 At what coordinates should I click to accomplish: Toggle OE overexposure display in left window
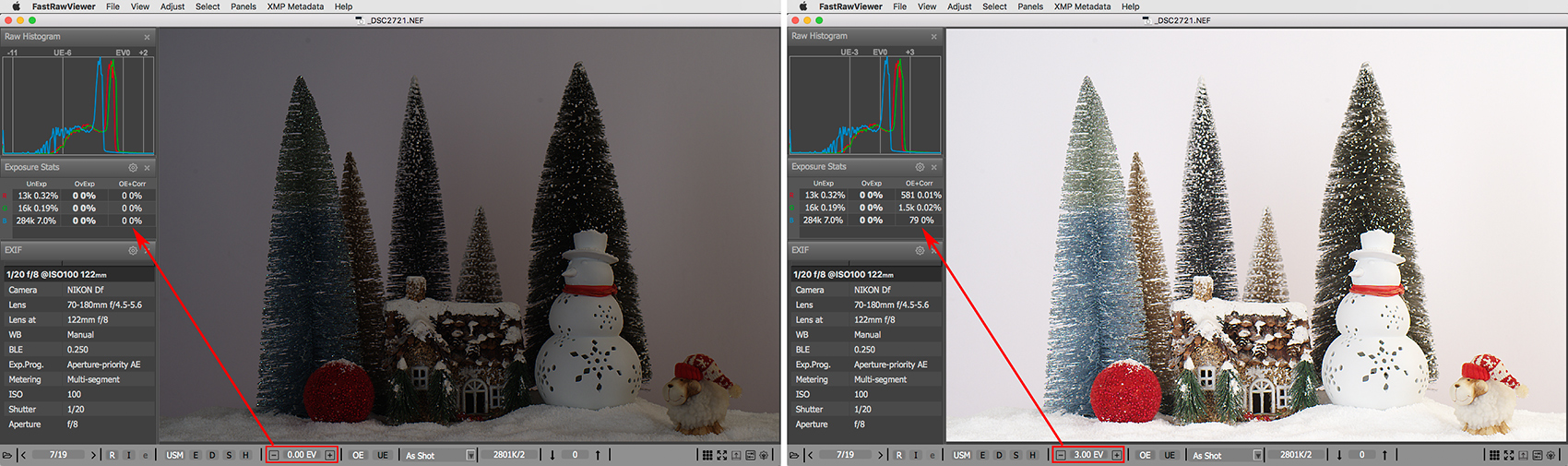click(x=358, y=455)
